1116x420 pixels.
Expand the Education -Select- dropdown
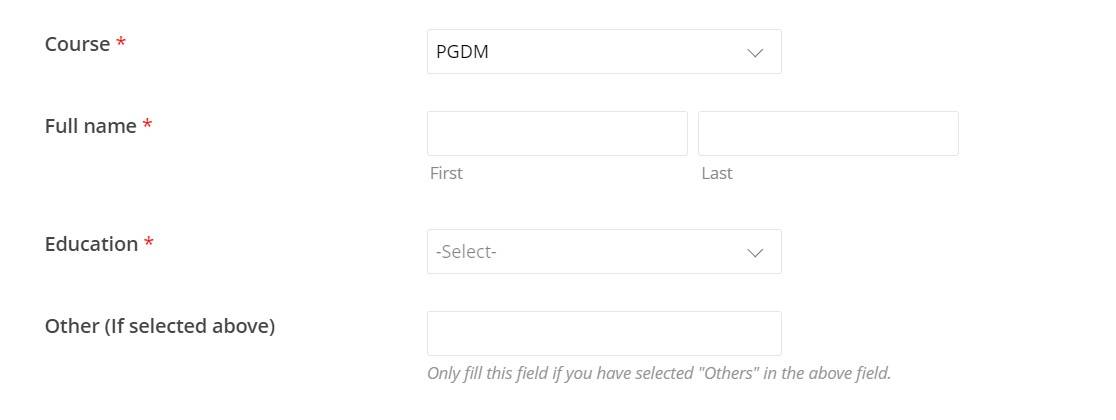click(603, 252)
